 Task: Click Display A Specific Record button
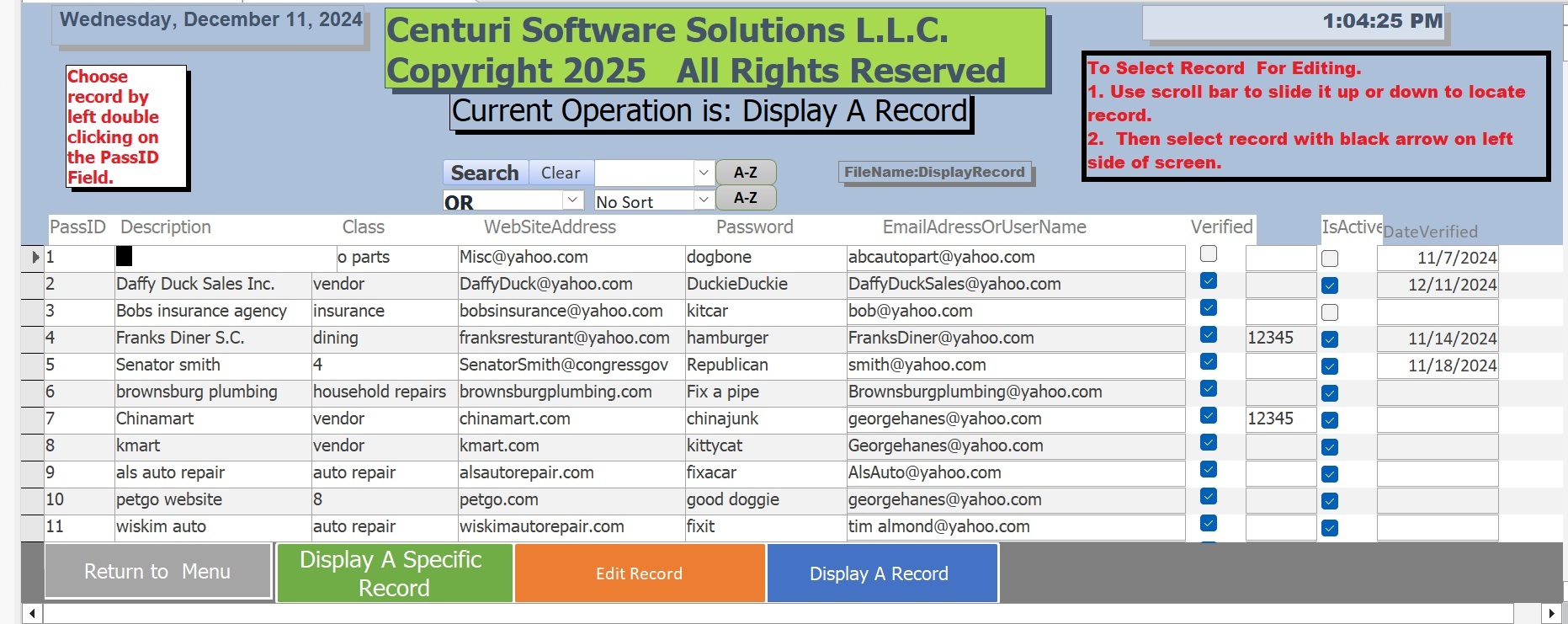(394, 573)
